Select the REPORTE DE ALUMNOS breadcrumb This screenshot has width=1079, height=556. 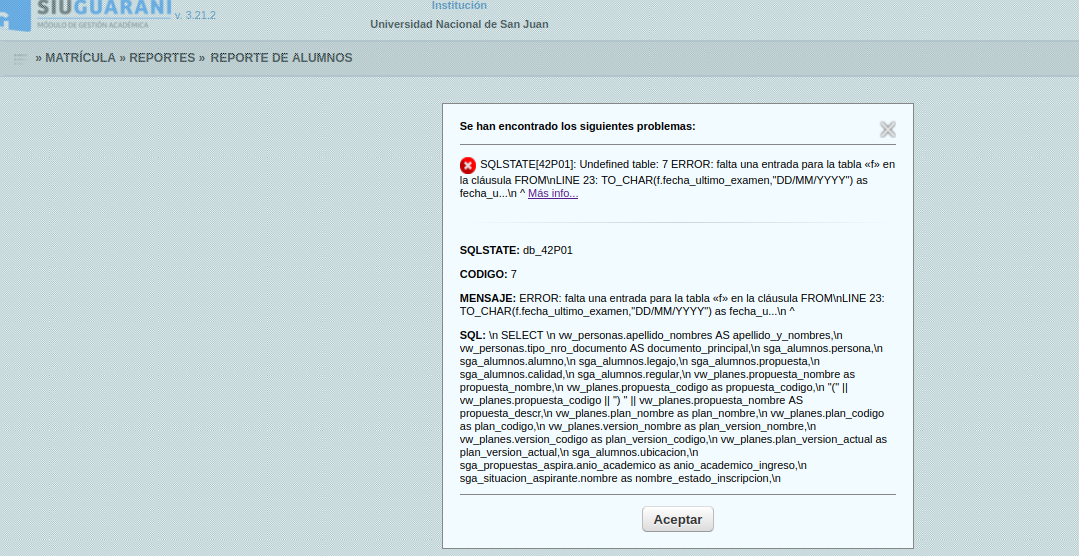tap(281, 58)
